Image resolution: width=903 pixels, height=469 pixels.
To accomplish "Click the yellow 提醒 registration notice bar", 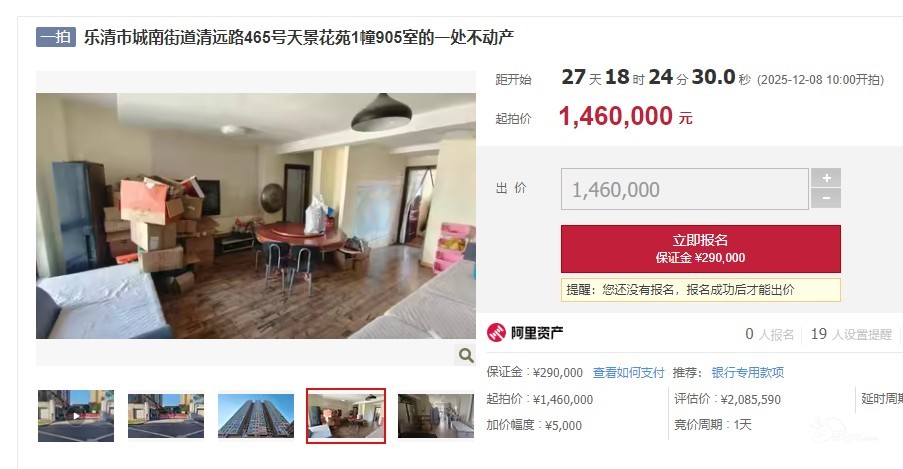I will pyautogui.click(x=700, y=290).
